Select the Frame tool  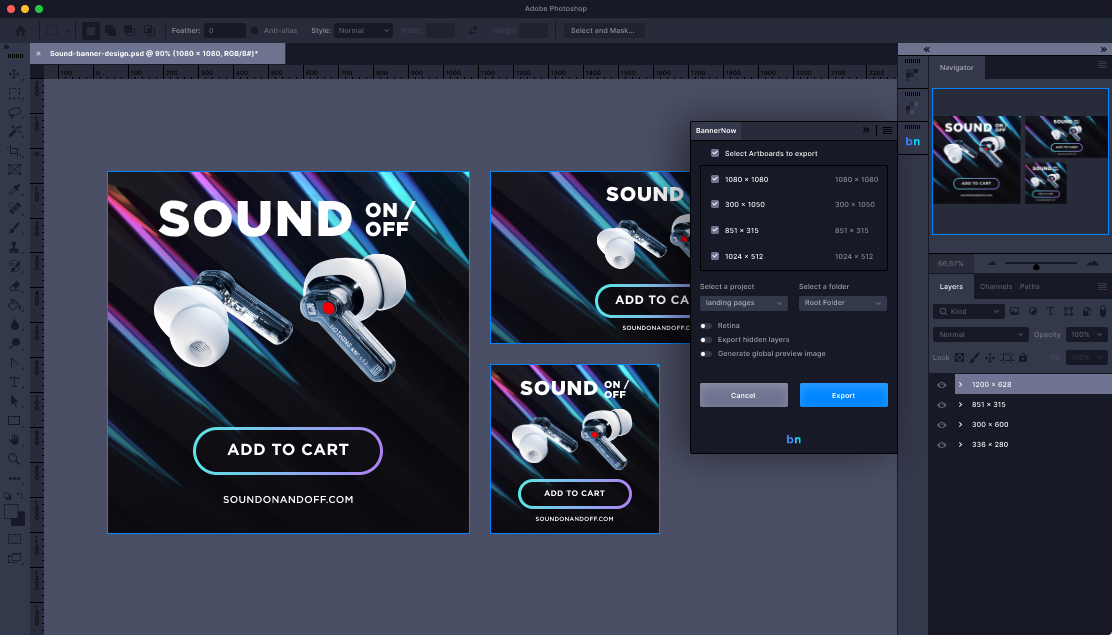click(14, 170)
